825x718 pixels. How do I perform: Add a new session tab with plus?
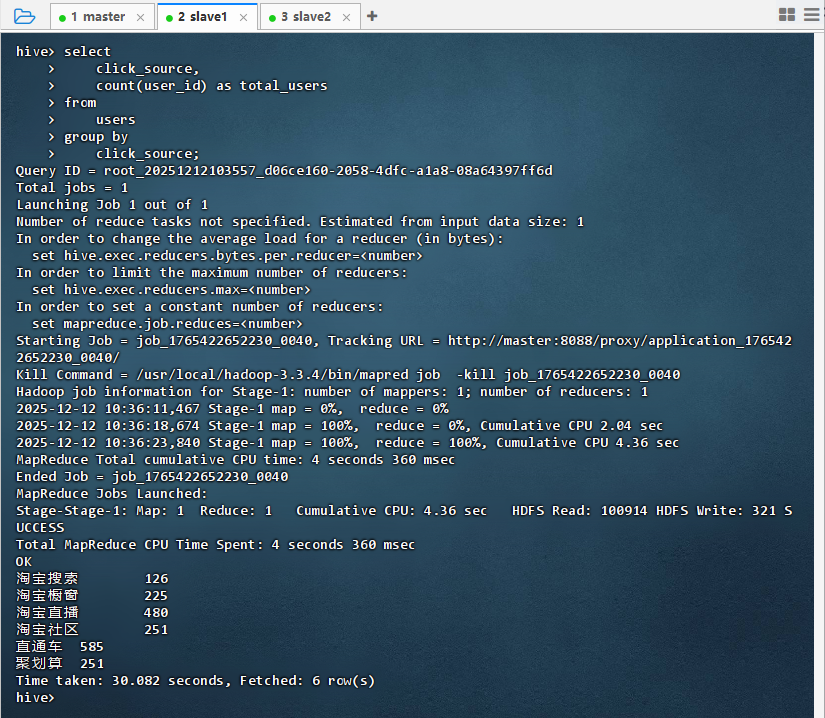tap(372, 16)
